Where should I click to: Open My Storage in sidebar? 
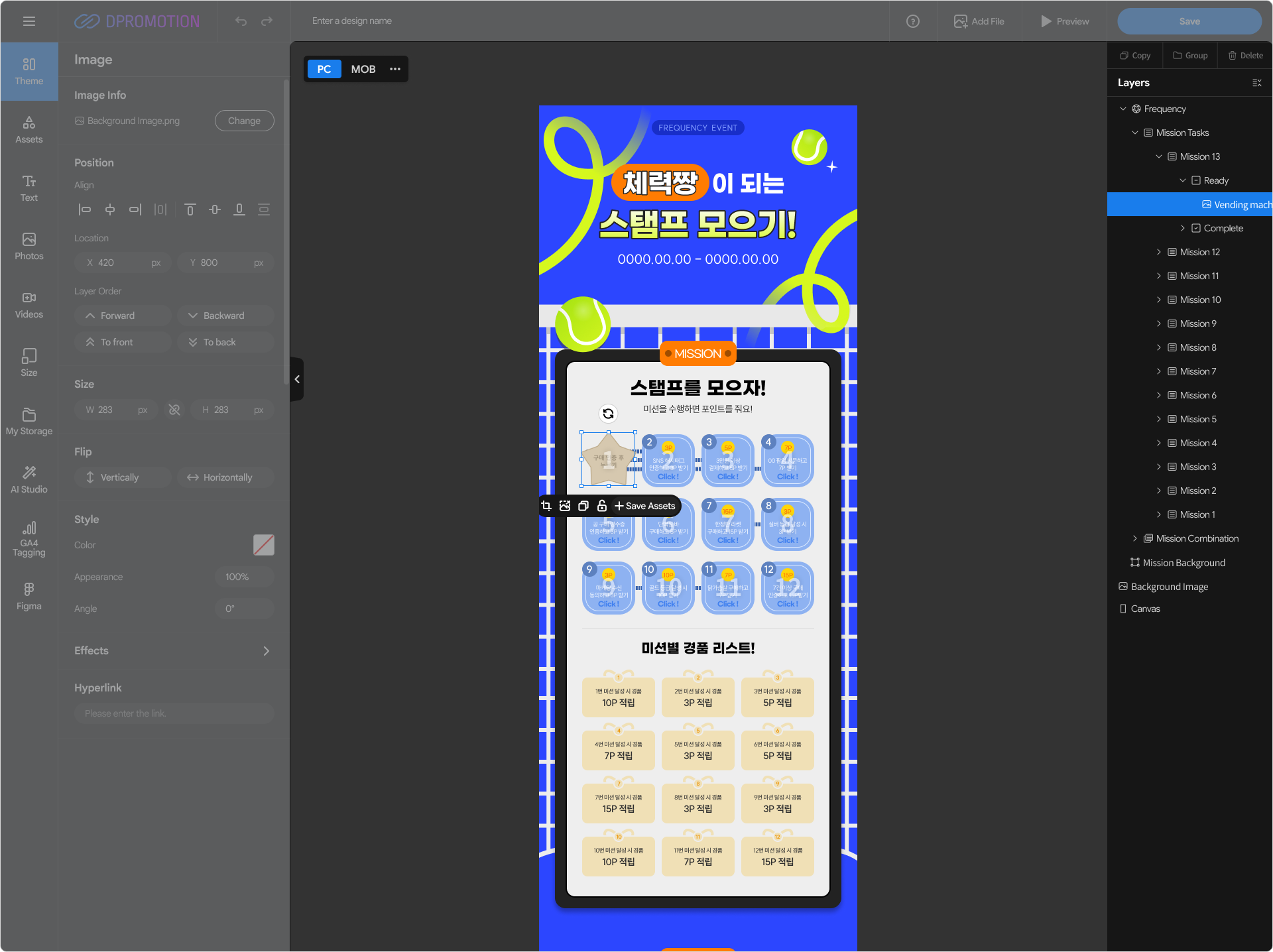(x=29, y=422)
